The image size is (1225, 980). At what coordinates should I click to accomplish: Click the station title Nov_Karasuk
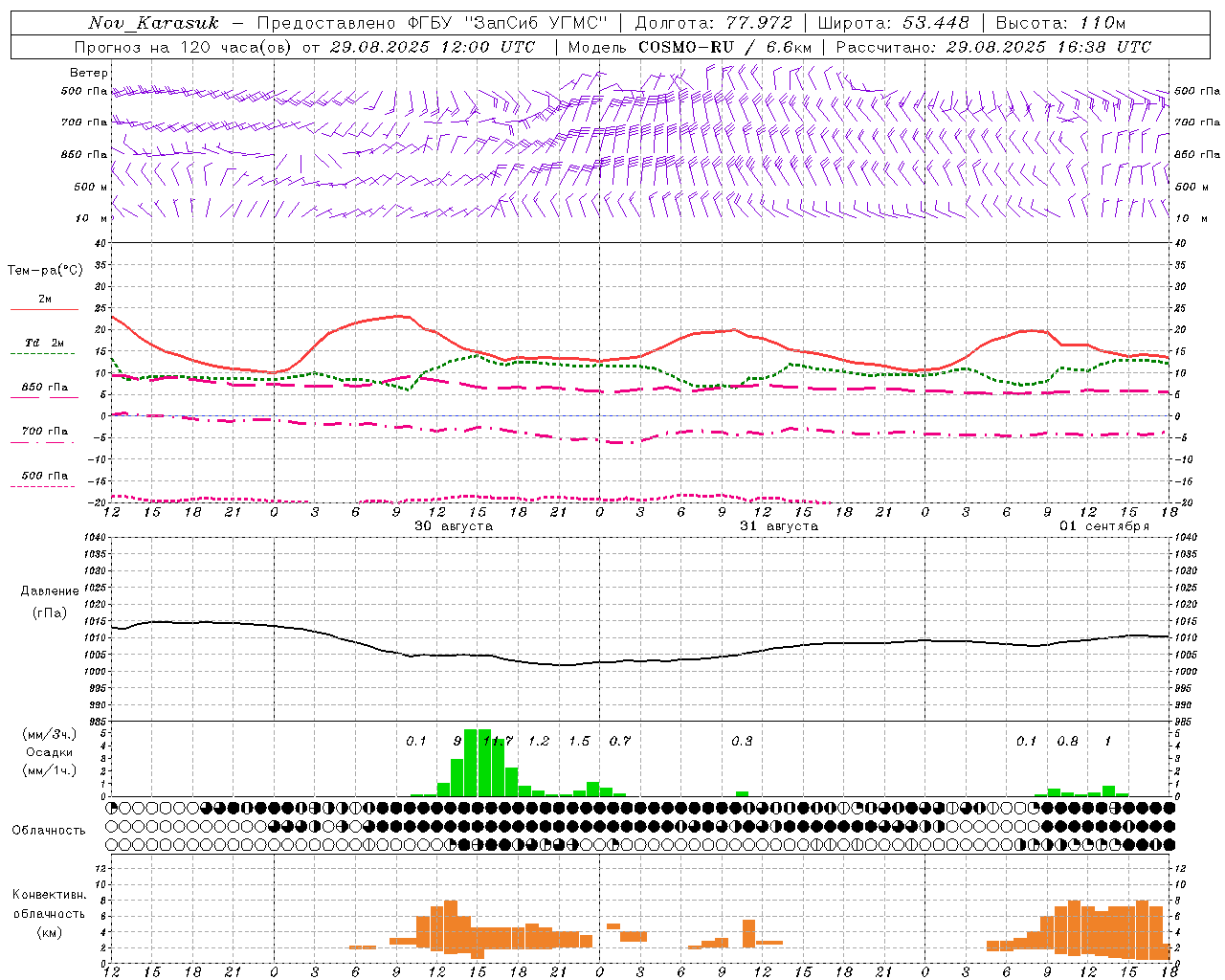[153, 23]
